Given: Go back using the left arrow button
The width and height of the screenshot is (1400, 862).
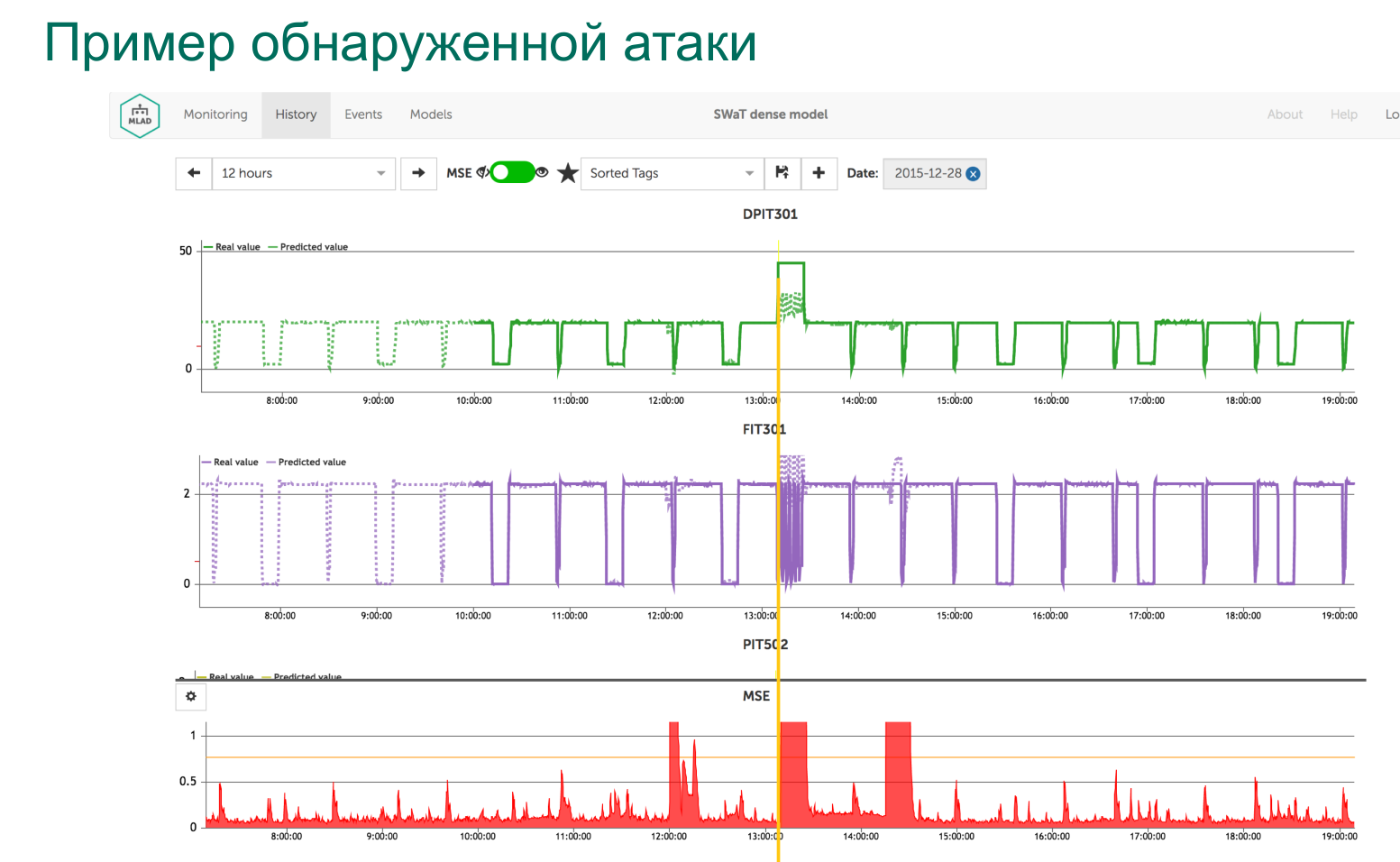Looking at the screenshot, I should point(194,173).
